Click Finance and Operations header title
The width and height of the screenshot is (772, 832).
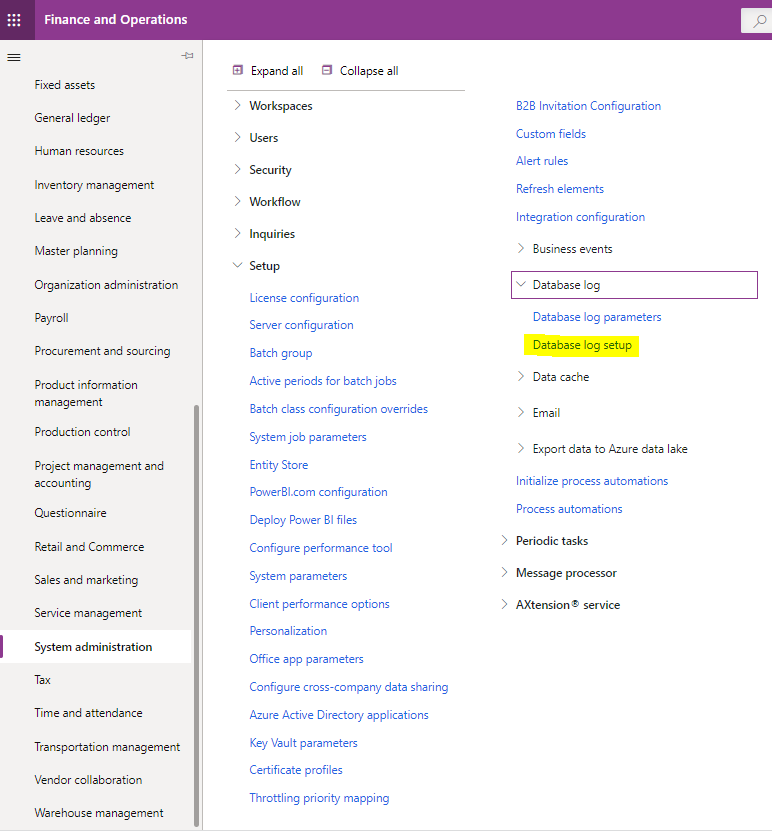coord(116,20)
